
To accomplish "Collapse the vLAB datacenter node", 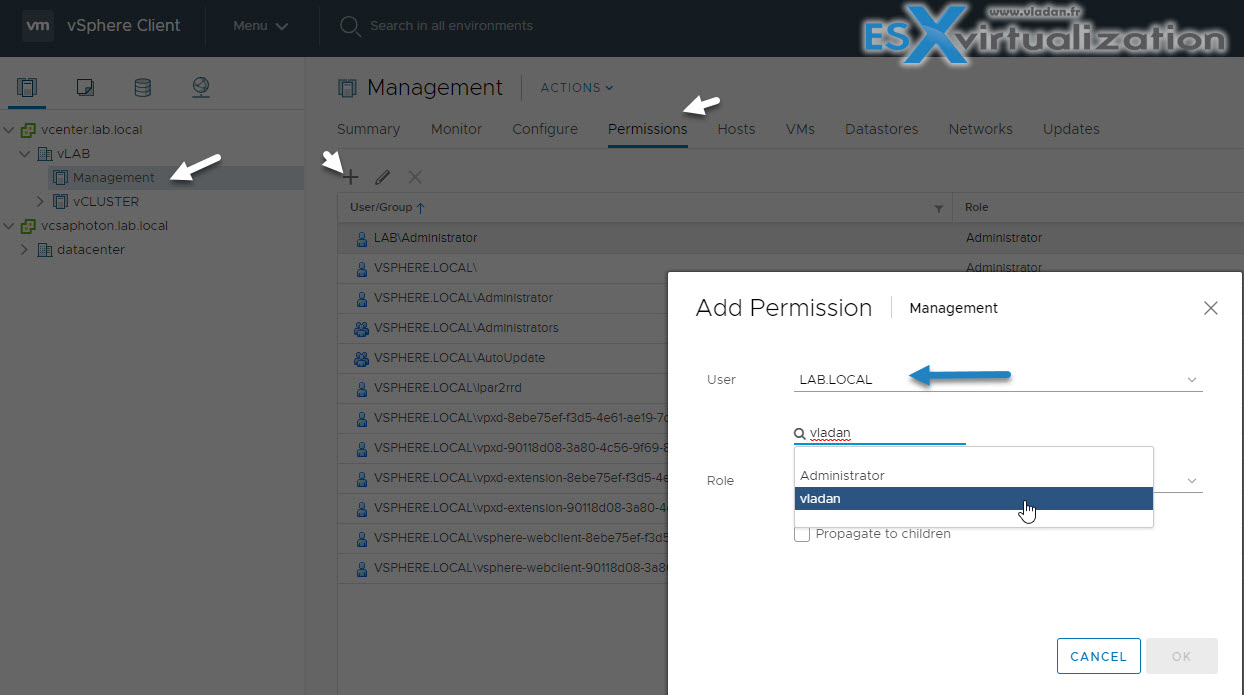I will 26,154.
